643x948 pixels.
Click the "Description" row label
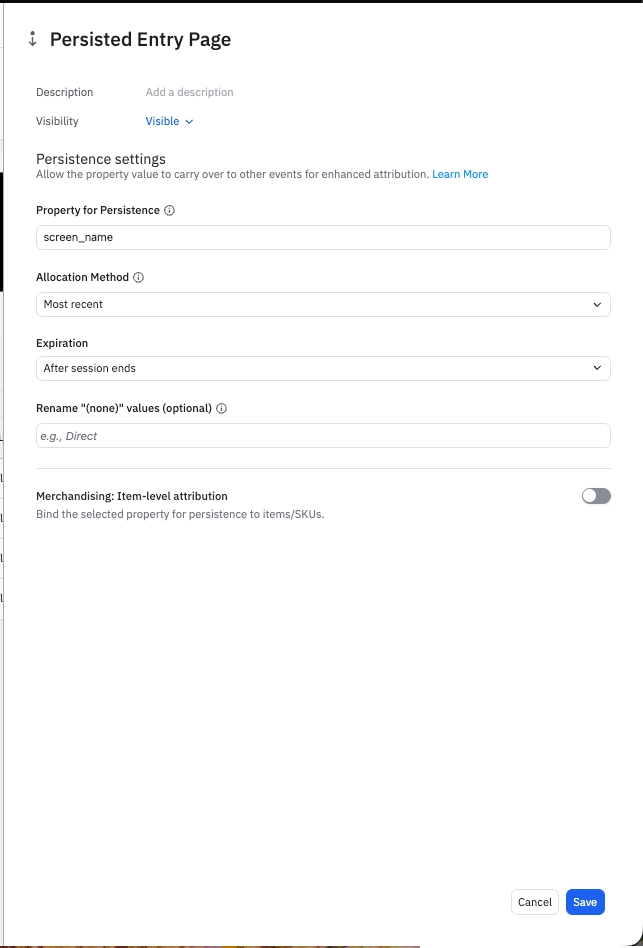65,92
